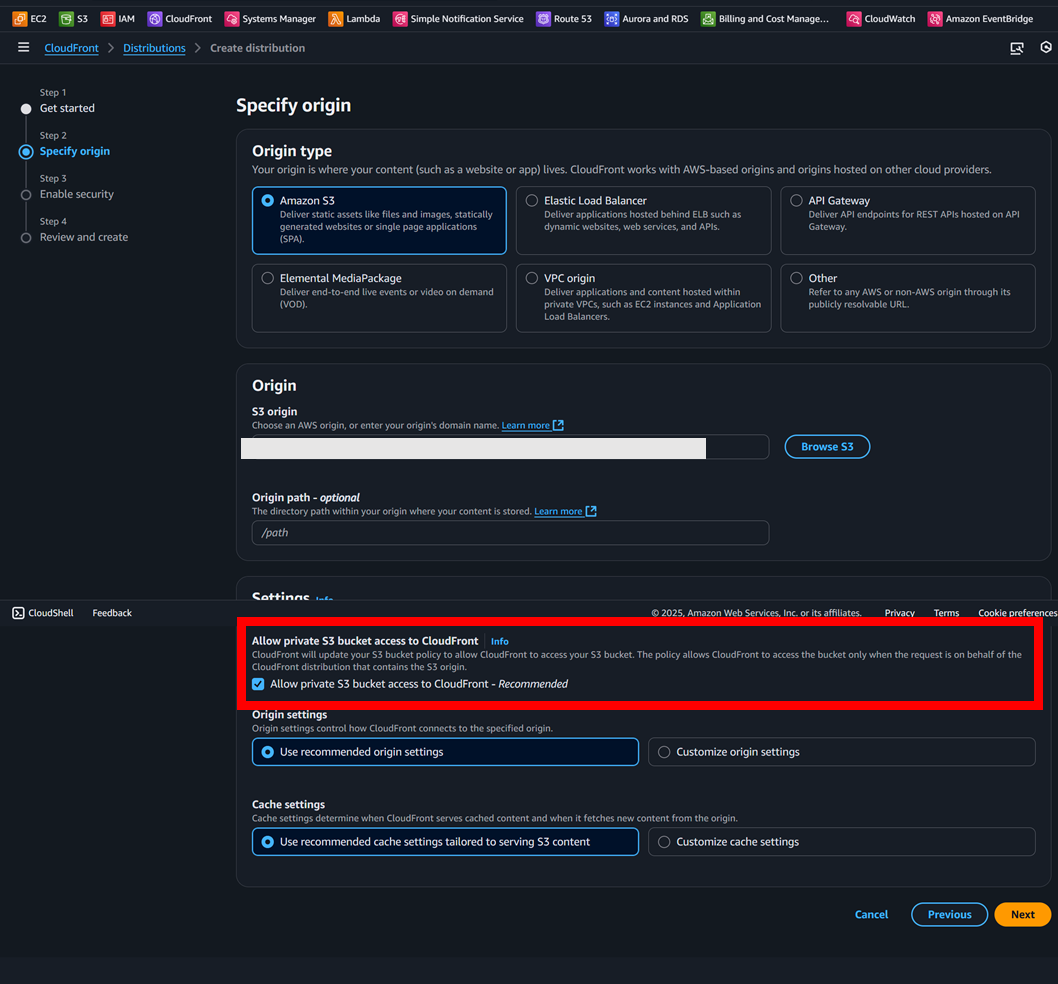This screenshot has height=984, width=1058.
Task: Open Cookie preferences in footer
Action: (1018, 613)
